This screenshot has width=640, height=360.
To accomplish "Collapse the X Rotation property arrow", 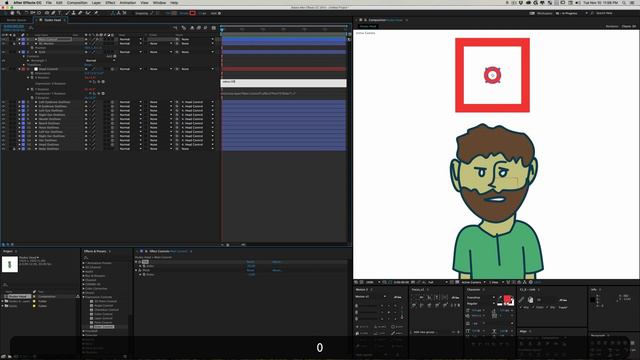I will 28,78.
